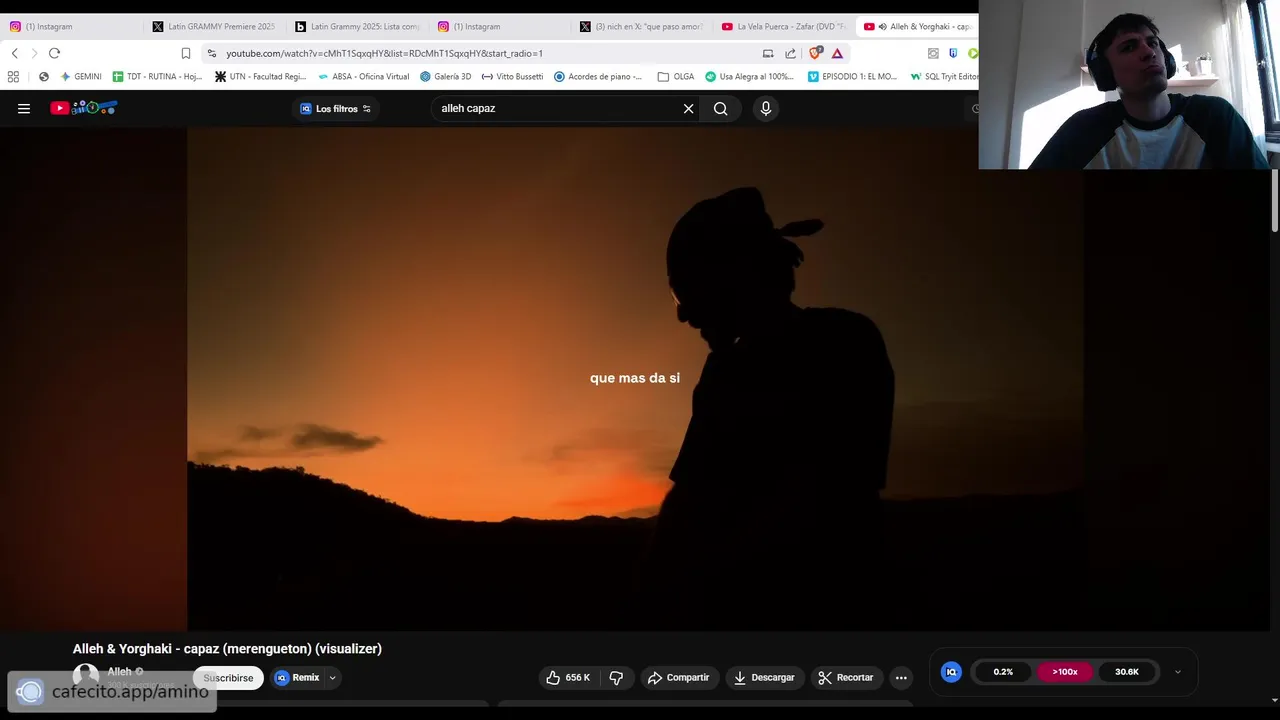Click the Bitwarden shield extension icon

tap(953, 53)
